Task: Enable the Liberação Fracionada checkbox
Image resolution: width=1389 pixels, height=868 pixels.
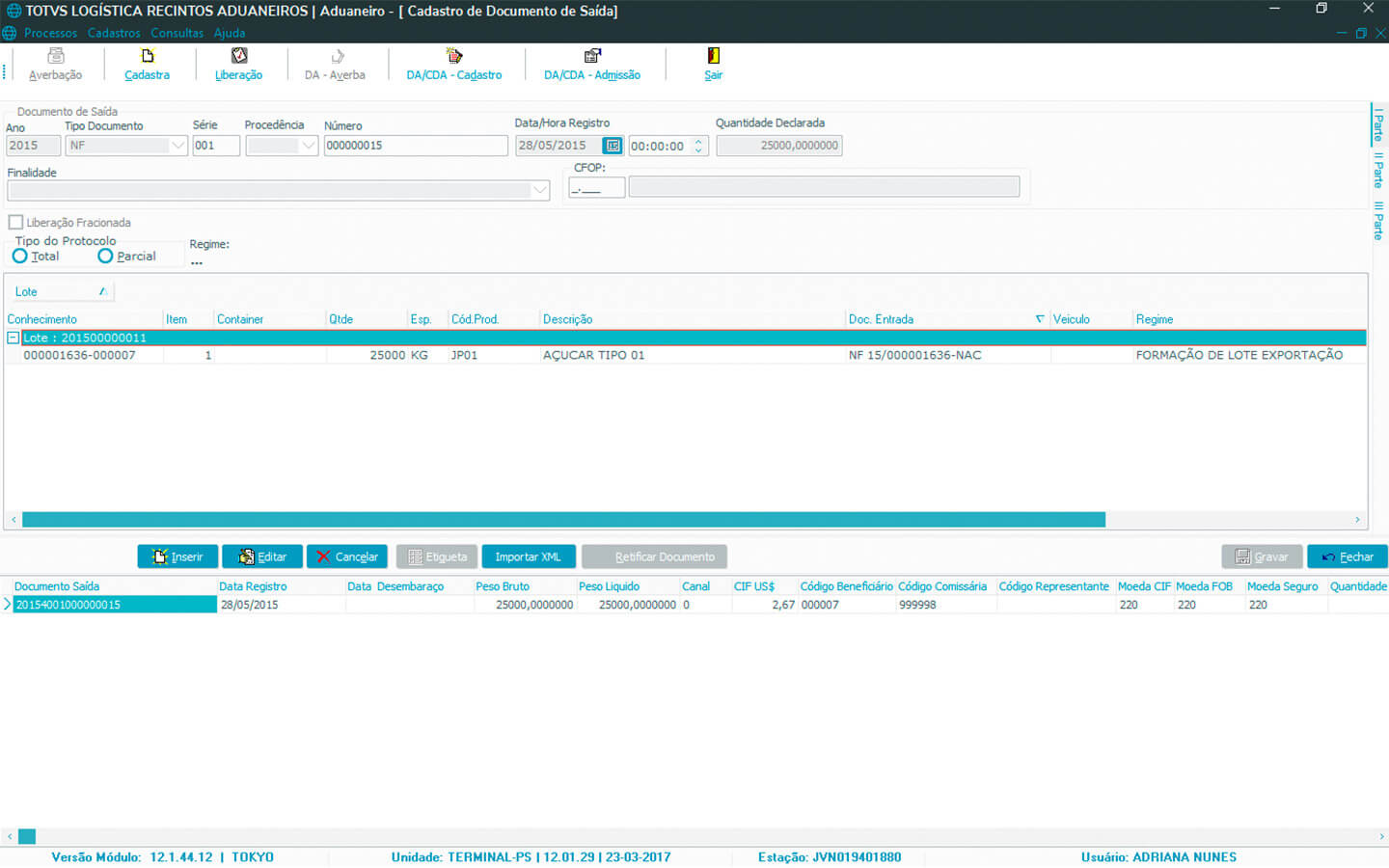Action: [15, 223]
